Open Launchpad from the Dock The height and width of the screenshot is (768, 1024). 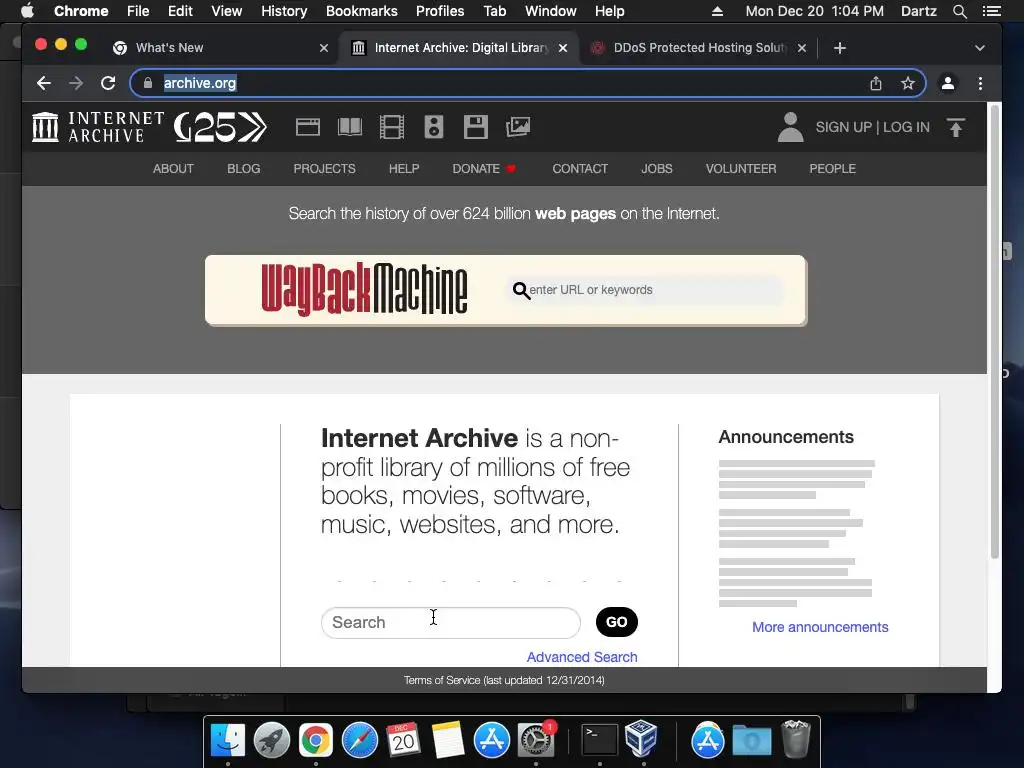(x=272, y=740)
